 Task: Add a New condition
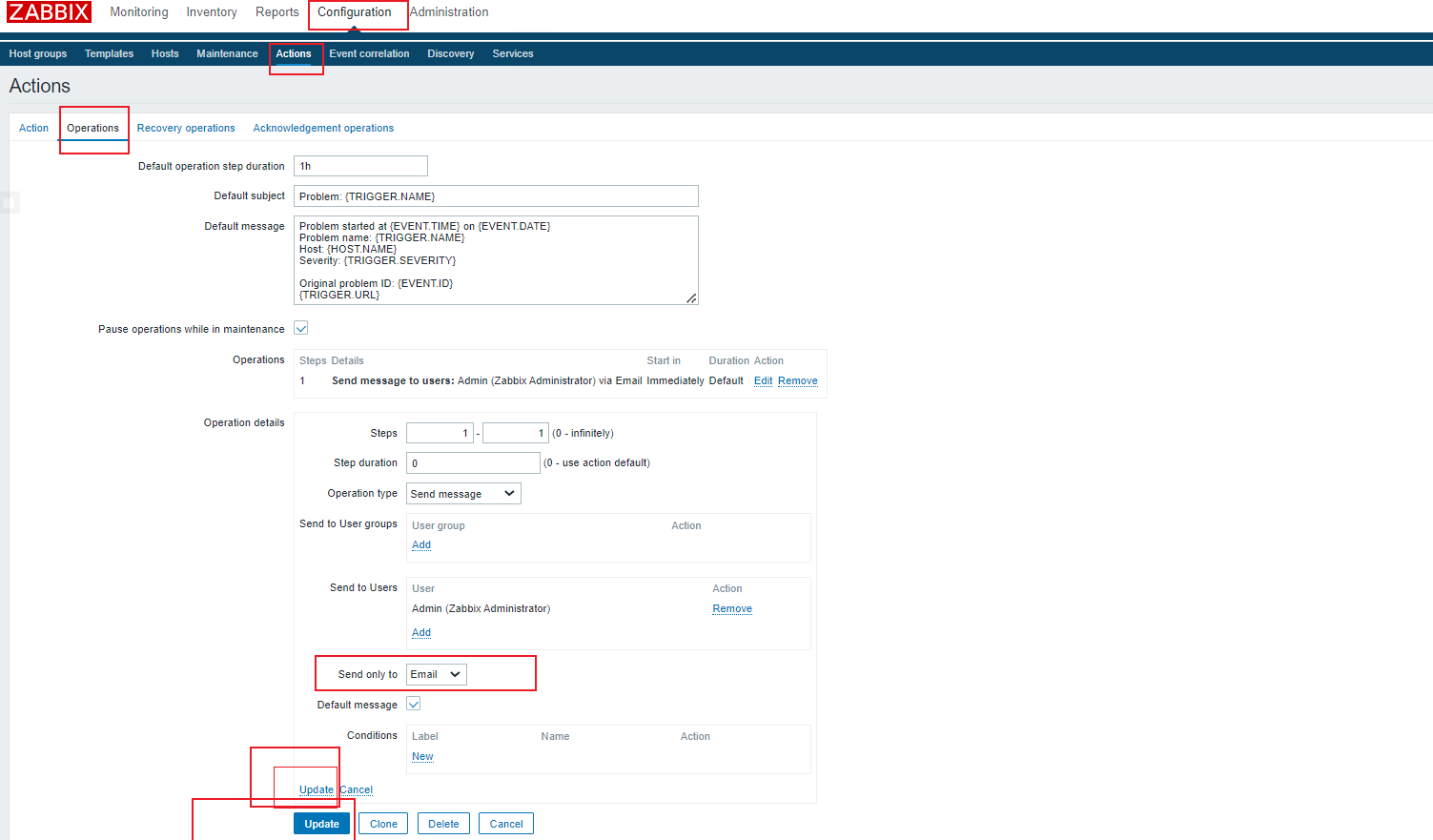click(x=422, y=756)
